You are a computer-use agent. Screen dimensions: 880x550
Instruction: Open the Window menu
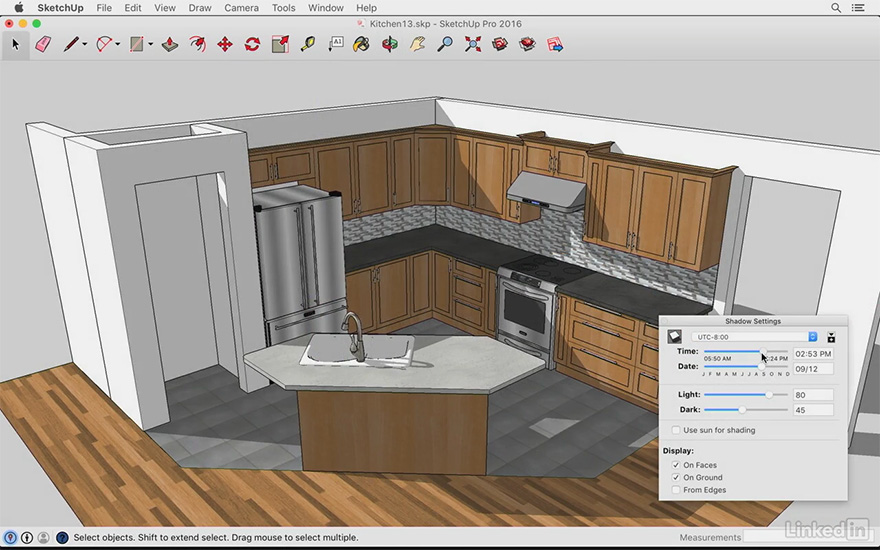click(326, 8)
